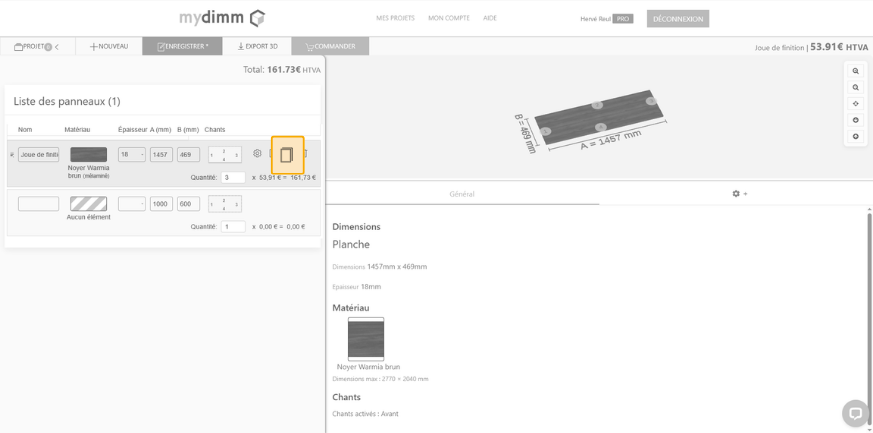Toggle the Chants edge selector for Joue de finition

pos(224,154)
